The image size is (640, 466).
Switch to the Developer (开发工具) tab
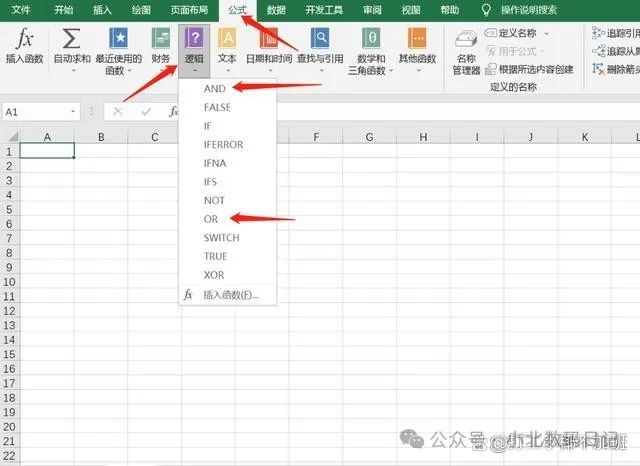point(324,10)
